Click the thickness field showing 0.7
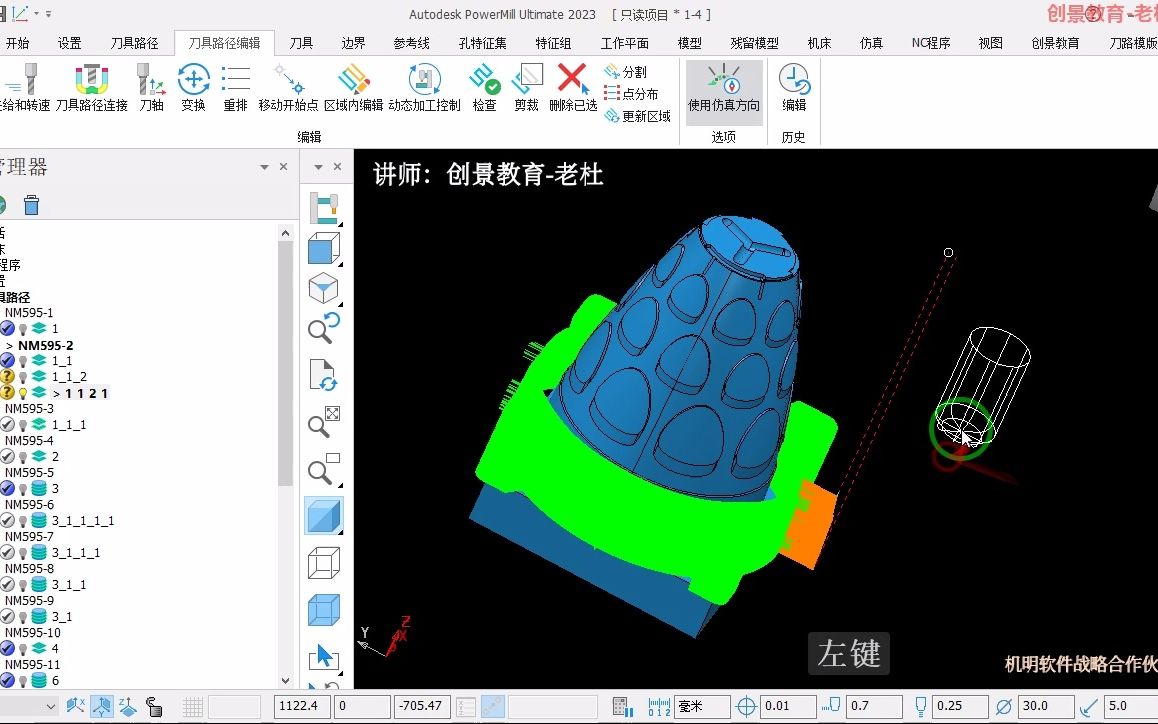The width and height of the screenshot is (1158, 724). (874, 706)
